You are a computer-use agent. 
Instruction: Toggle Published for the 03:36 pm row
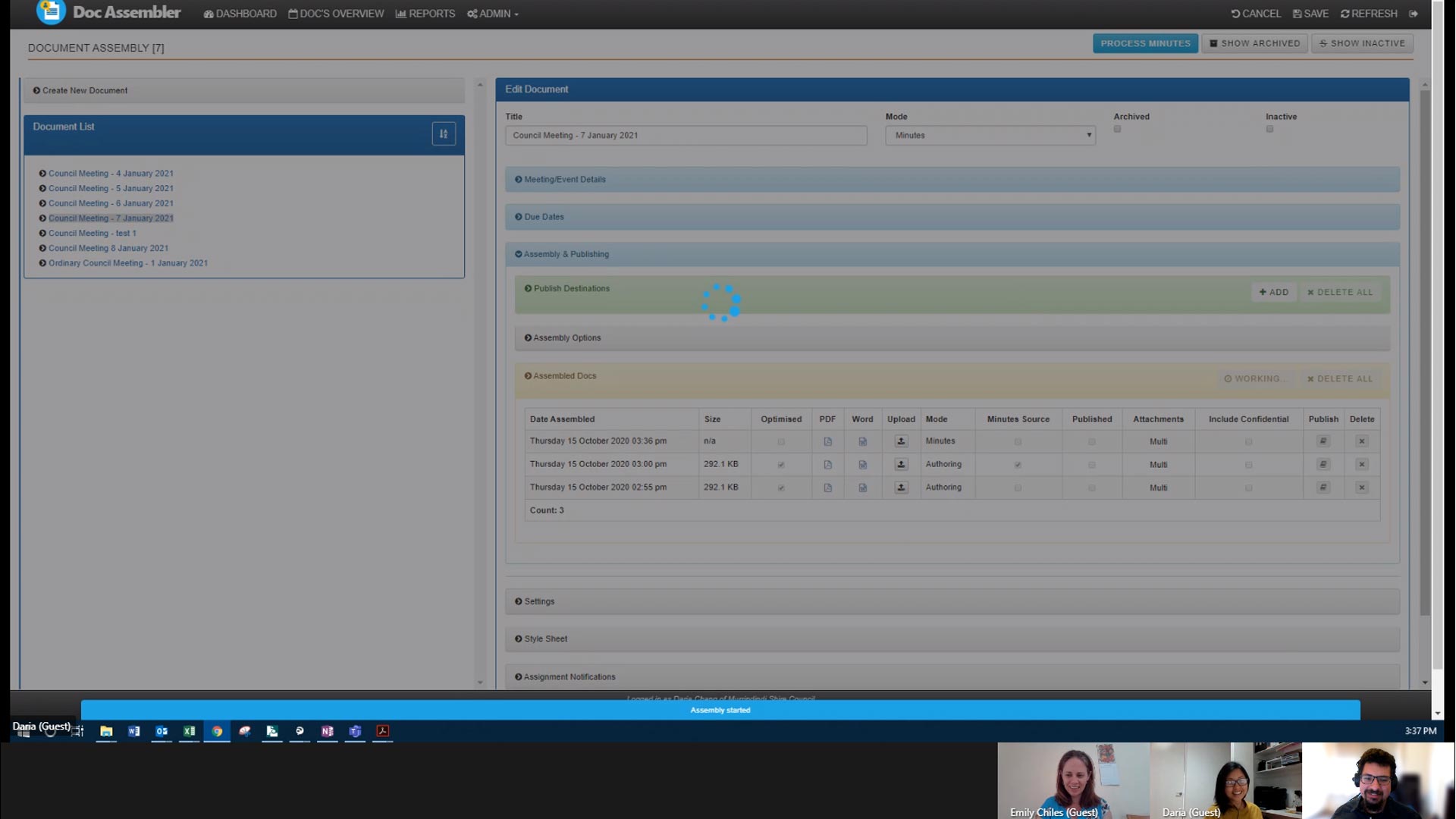pos(1092,442)
